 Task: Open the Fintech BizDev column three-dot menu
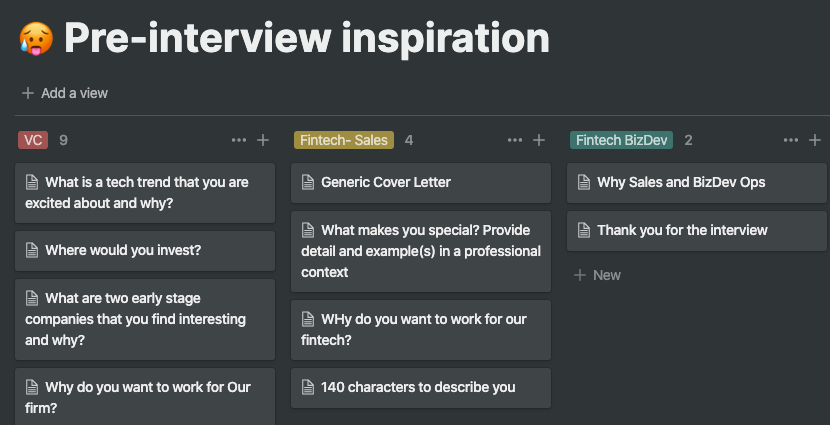(x=790, y=141)
